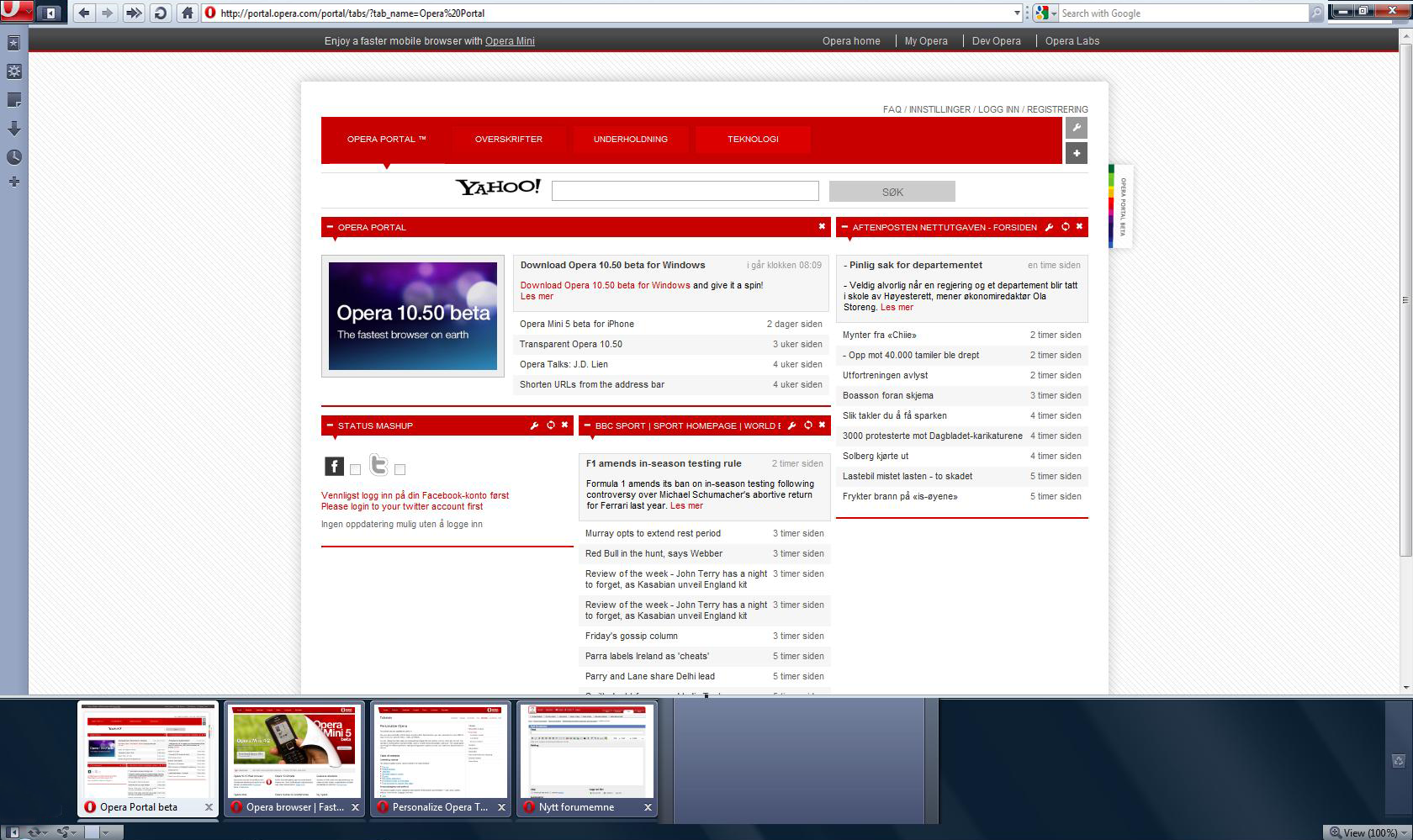
Task: Close the BBC Sport widget
Action: [822, 425]
